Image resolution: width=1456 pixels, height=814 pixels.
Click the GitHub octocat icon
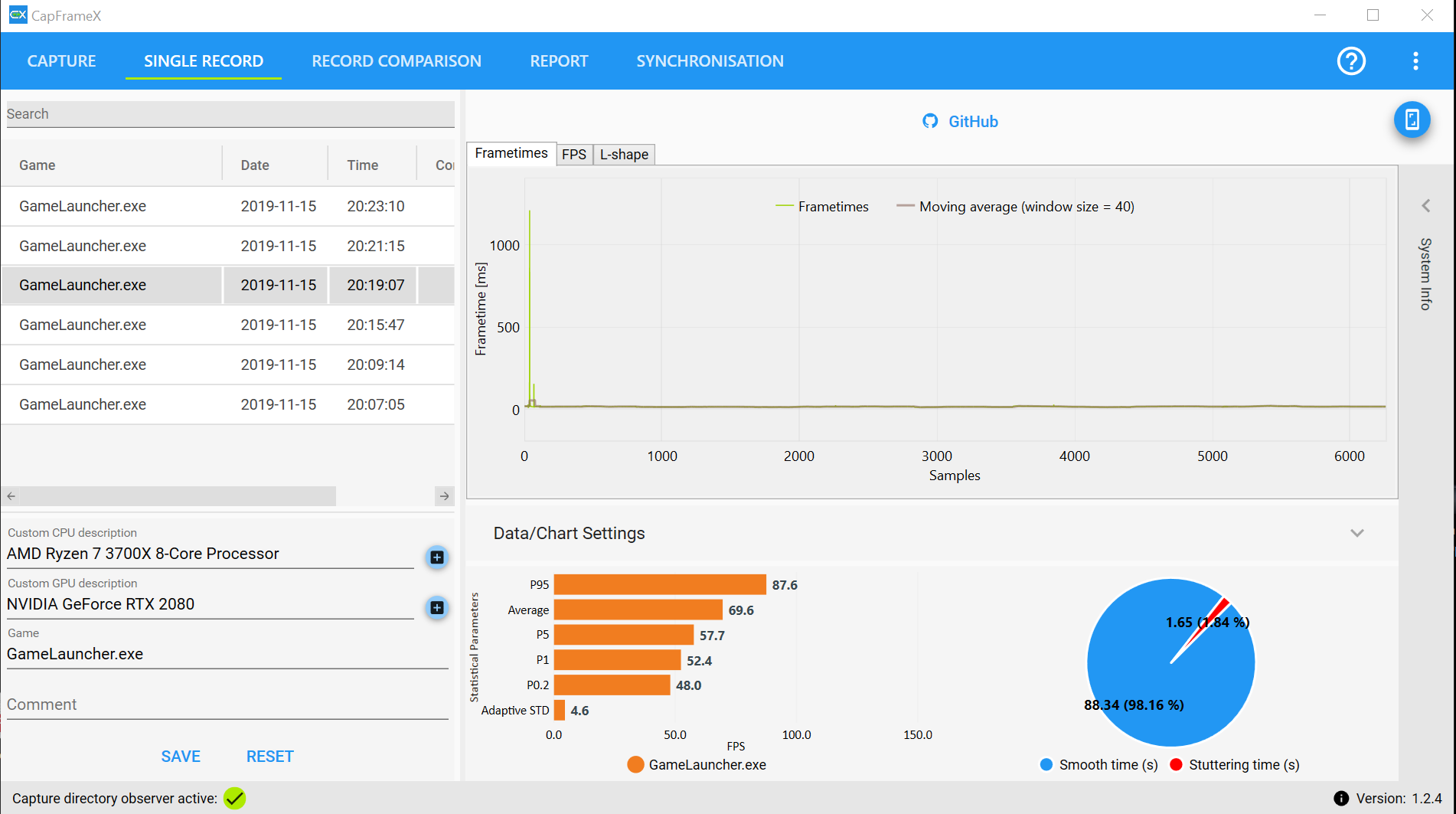930,121
